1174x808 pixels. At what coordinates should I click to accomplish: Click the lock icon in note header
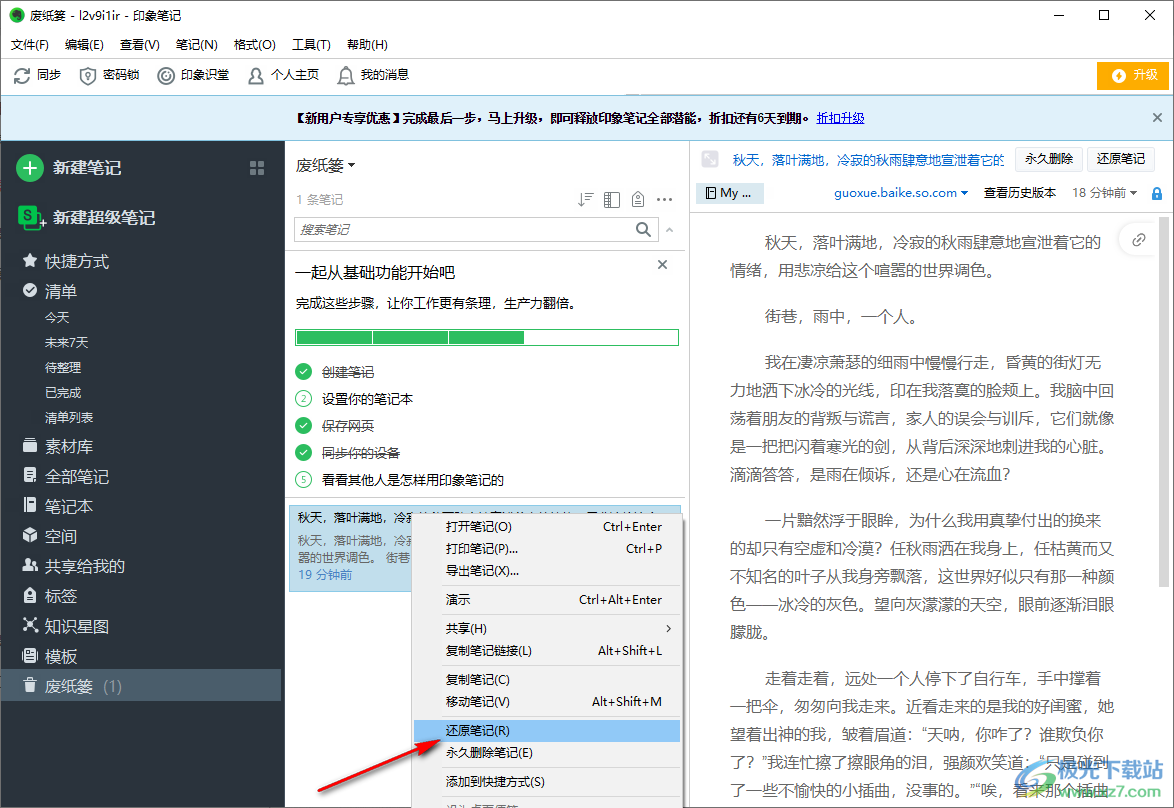pyautogui.click(x=1157, y=193)
